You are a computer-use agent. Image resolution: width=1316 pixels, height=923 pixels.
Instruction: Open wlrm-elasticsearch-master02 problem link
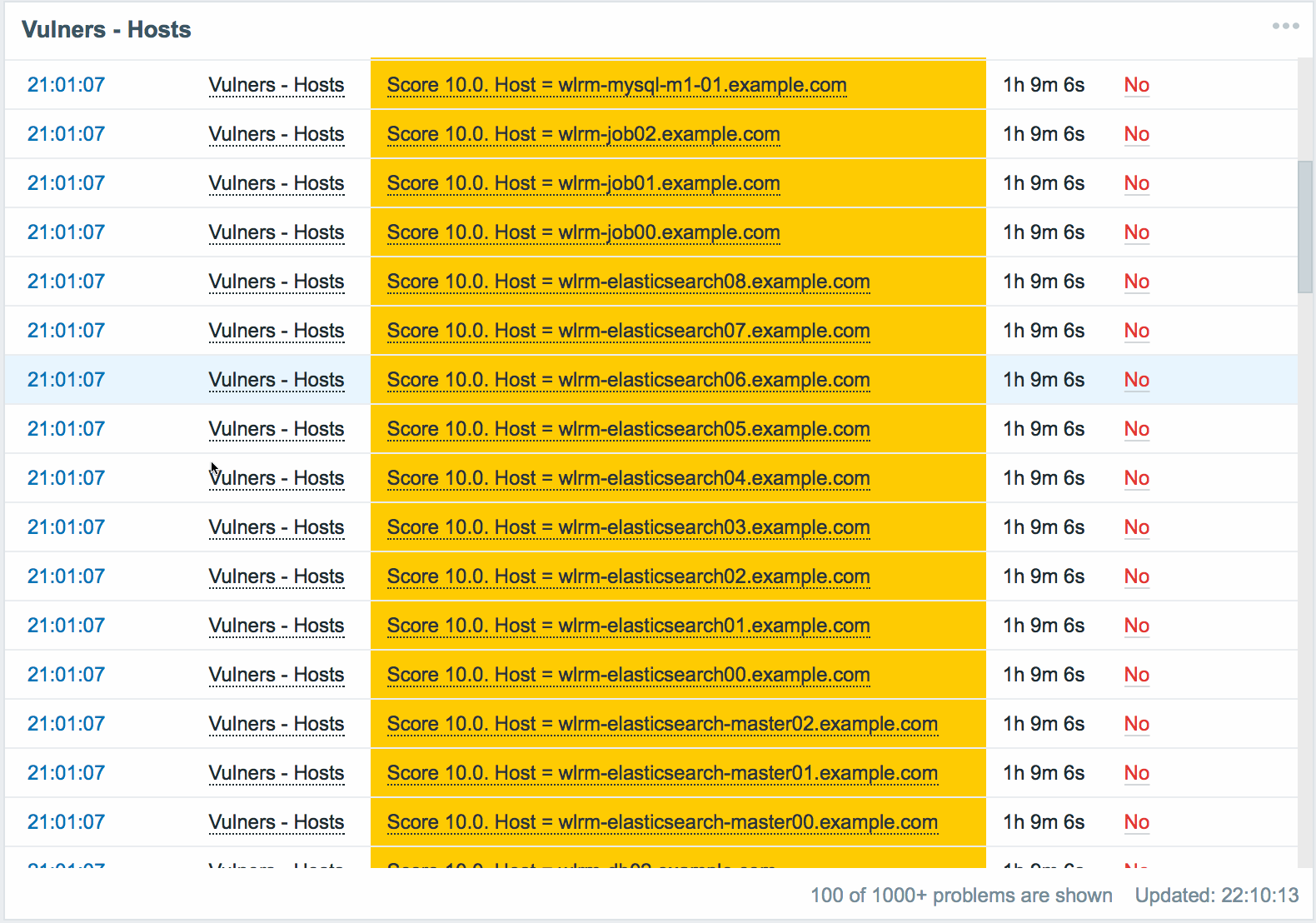pyautogui.click(x=662, y=724)
